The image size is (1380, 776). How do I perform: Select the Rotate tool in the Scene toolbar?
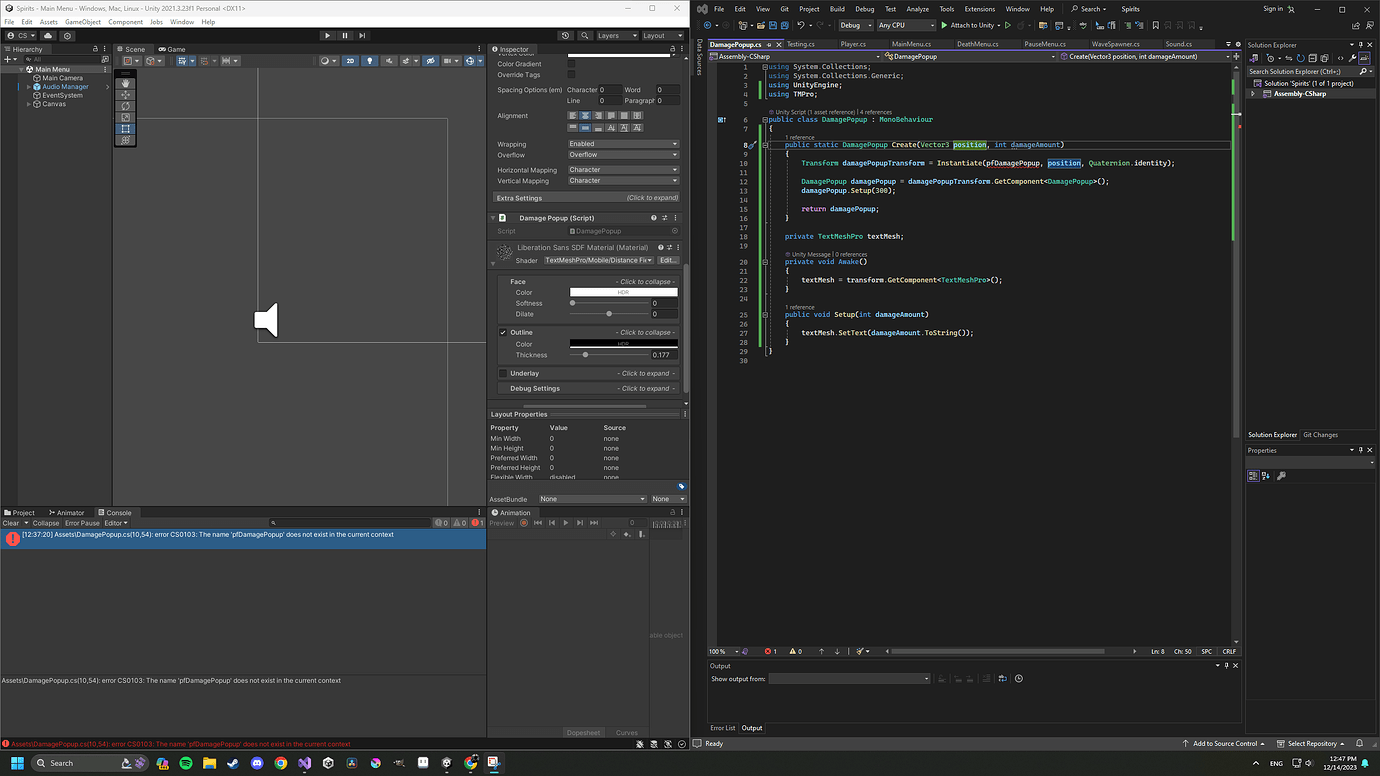[x=125, y=105]
